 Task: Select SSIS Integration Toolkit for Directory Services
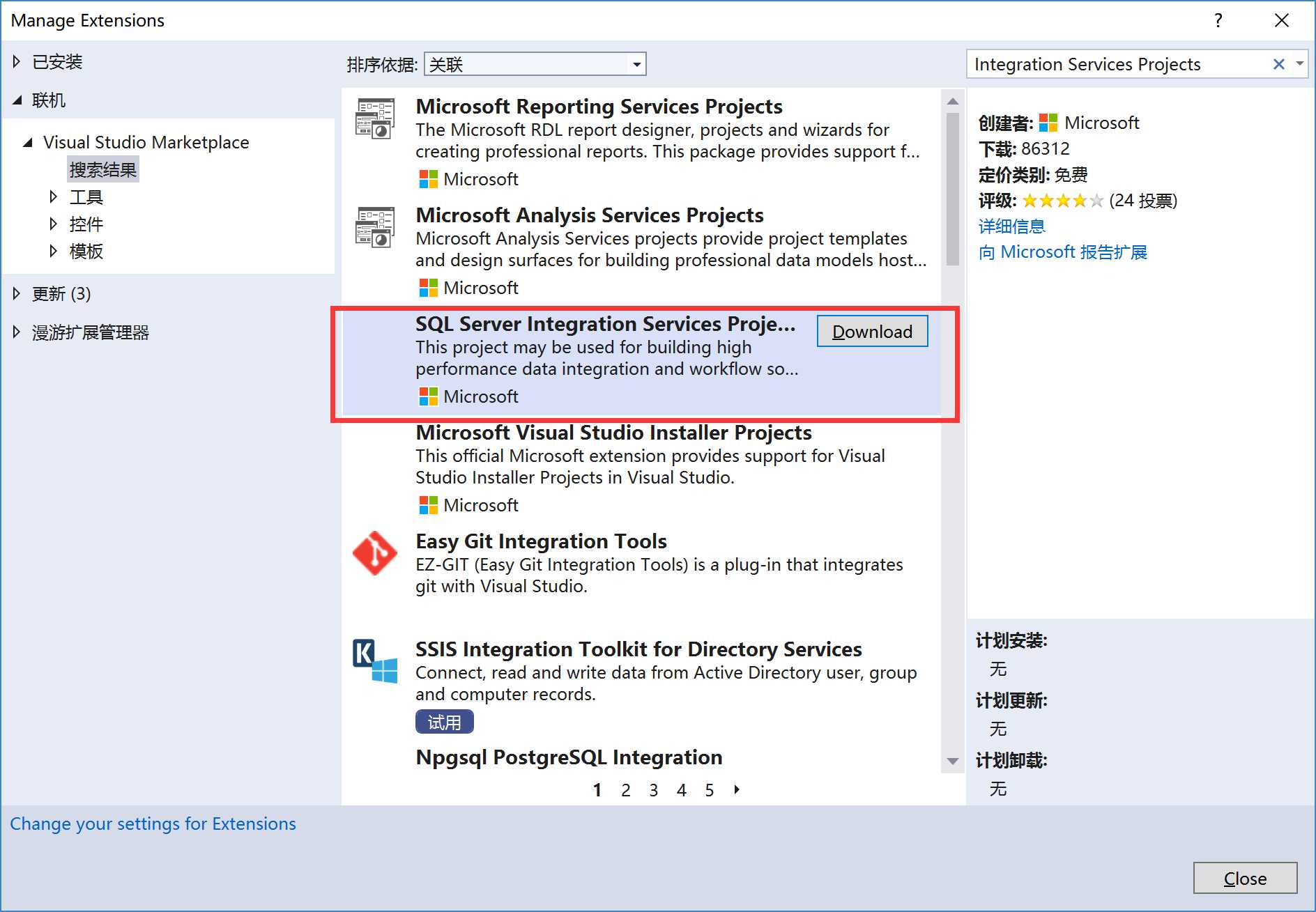coord(638,649)
